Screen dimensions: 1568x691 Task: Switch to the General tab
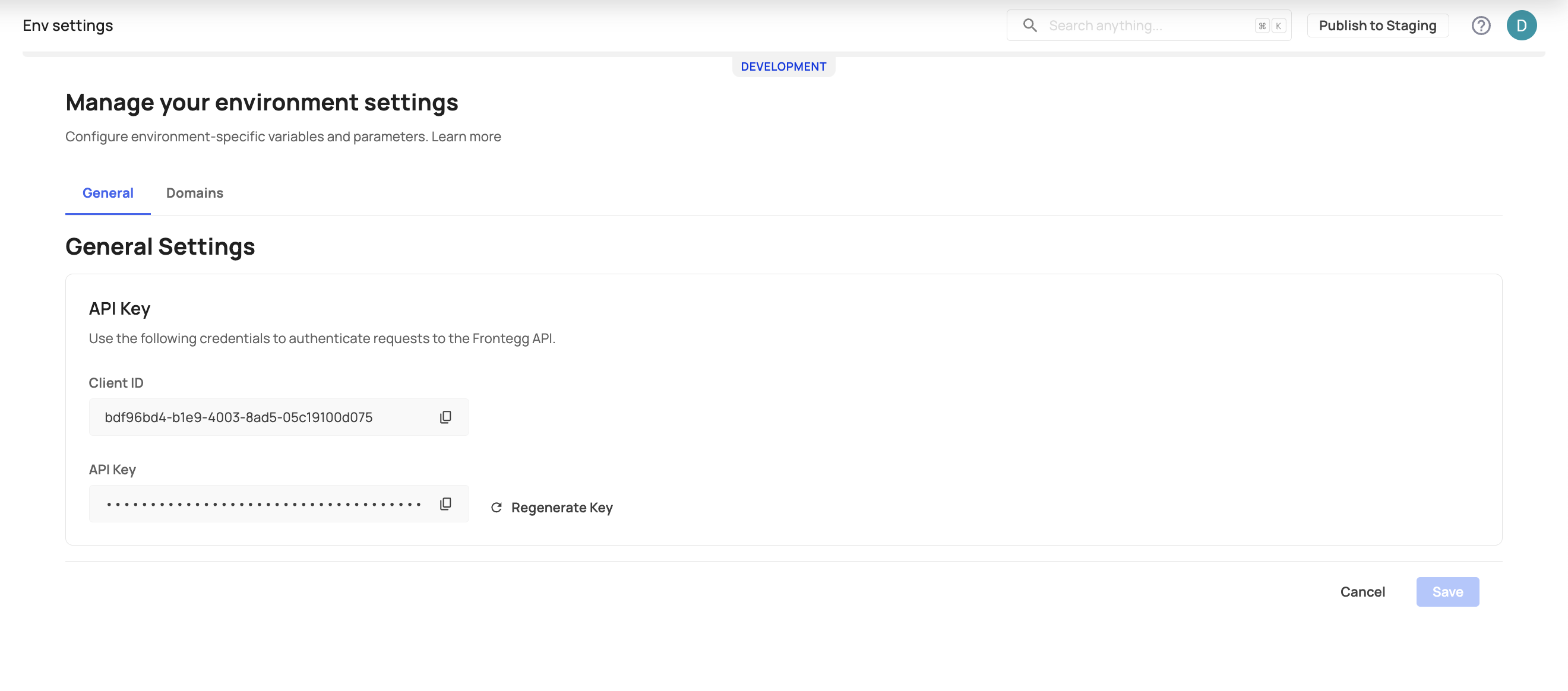point(108,193)
